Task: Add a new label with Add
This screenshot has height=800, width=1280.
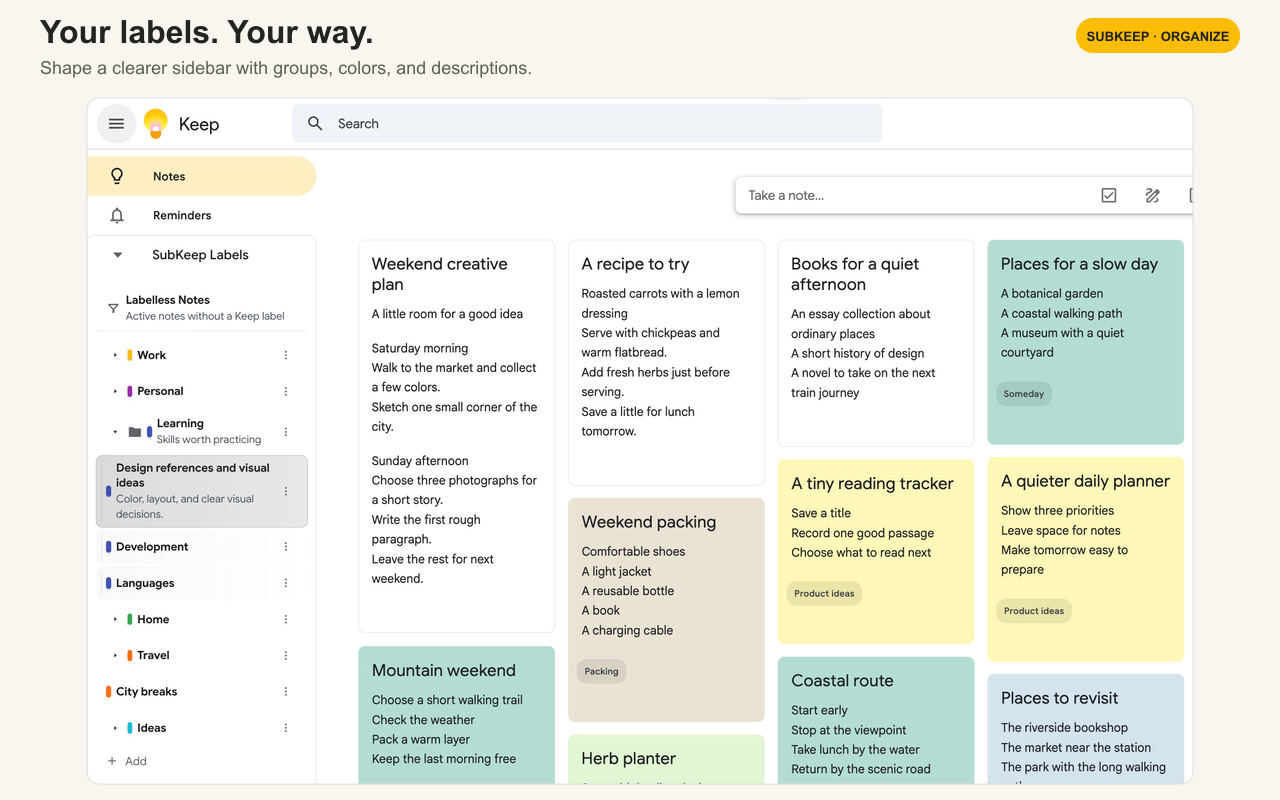Action: click(127, 761)
